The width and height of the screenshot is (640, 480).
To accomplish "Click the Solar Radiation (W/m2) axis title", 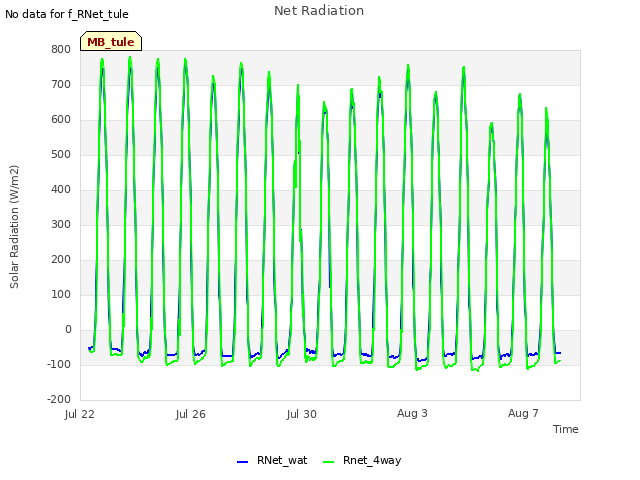I will (x=14, y=227).
